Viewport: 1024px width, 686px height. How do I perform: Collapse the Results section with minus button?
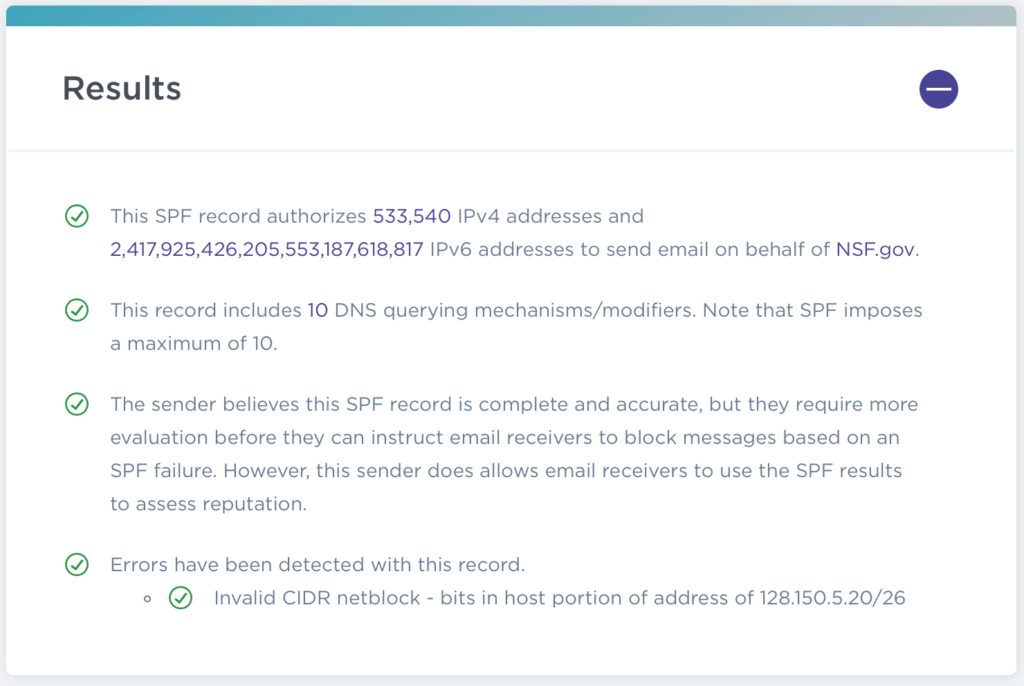pyautogui.click(x=938, y=89)
